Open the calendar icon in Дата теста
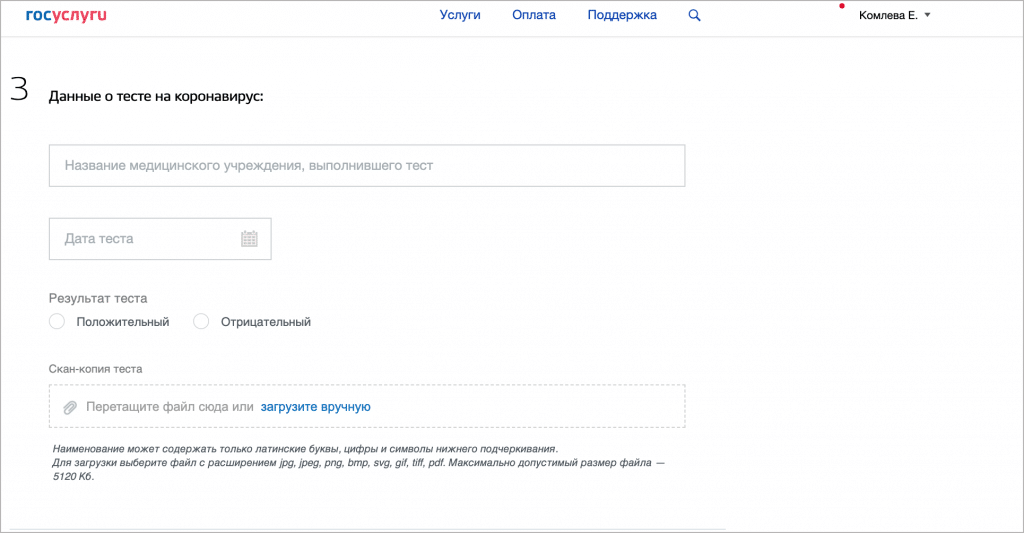This screenshot has width=1024, height=533. 249,238
